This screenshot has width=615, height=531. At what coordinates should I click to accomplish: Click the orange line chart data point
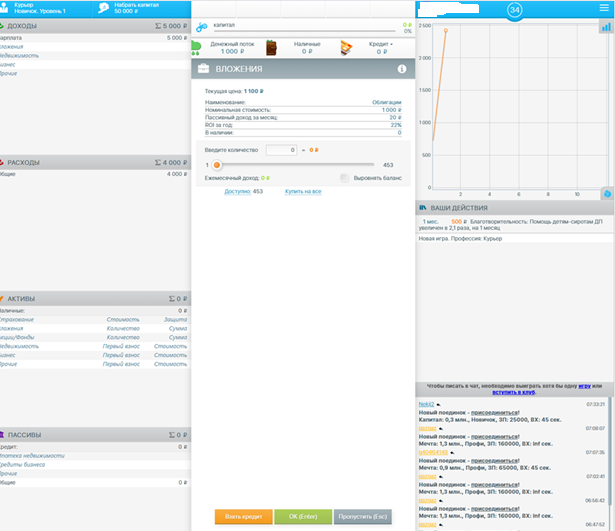[446, 31]
